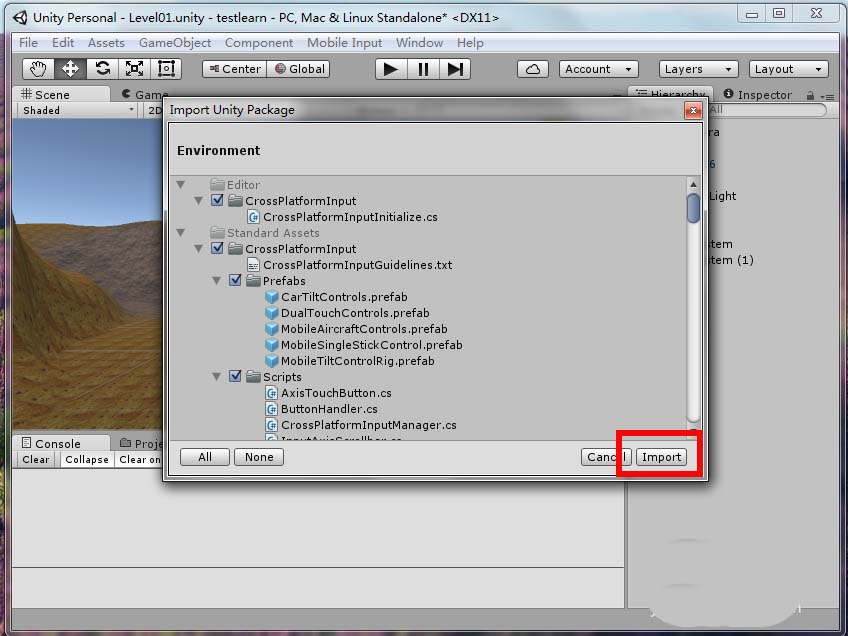
Task: Step one frame forward
Action: 455,69
